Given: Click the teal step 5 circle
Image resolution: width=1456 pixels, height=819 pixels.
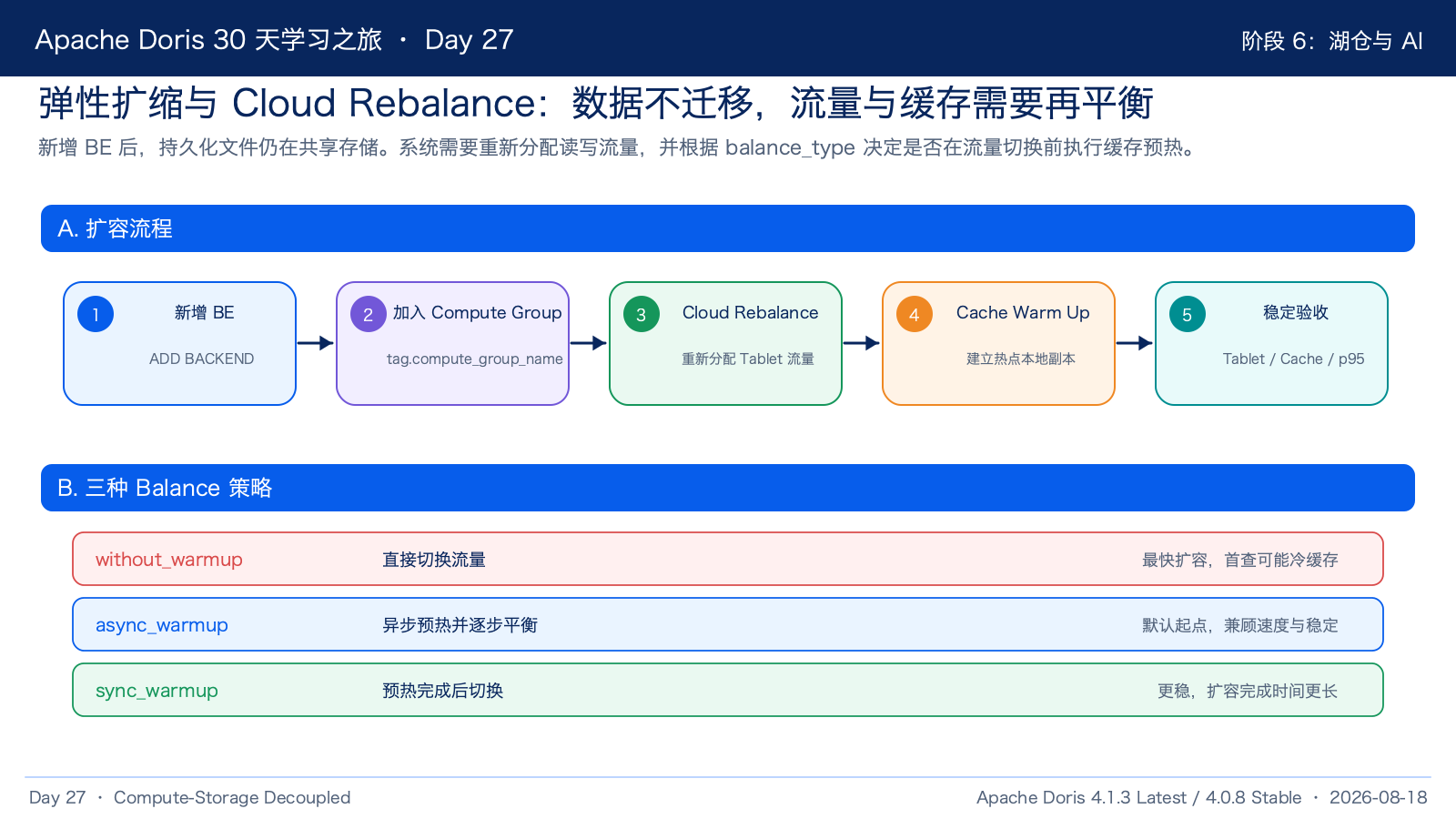Looking at the screenshot, I should point(1188,314).
